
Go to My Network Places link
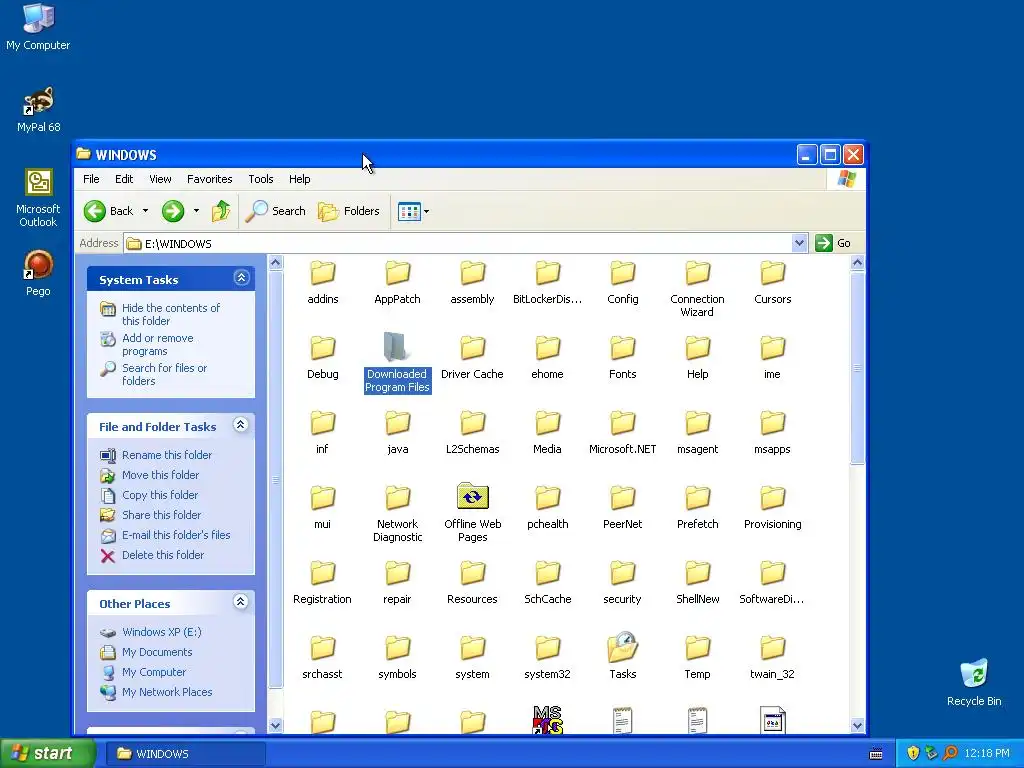pyautogui.click(x=167, y=692)
